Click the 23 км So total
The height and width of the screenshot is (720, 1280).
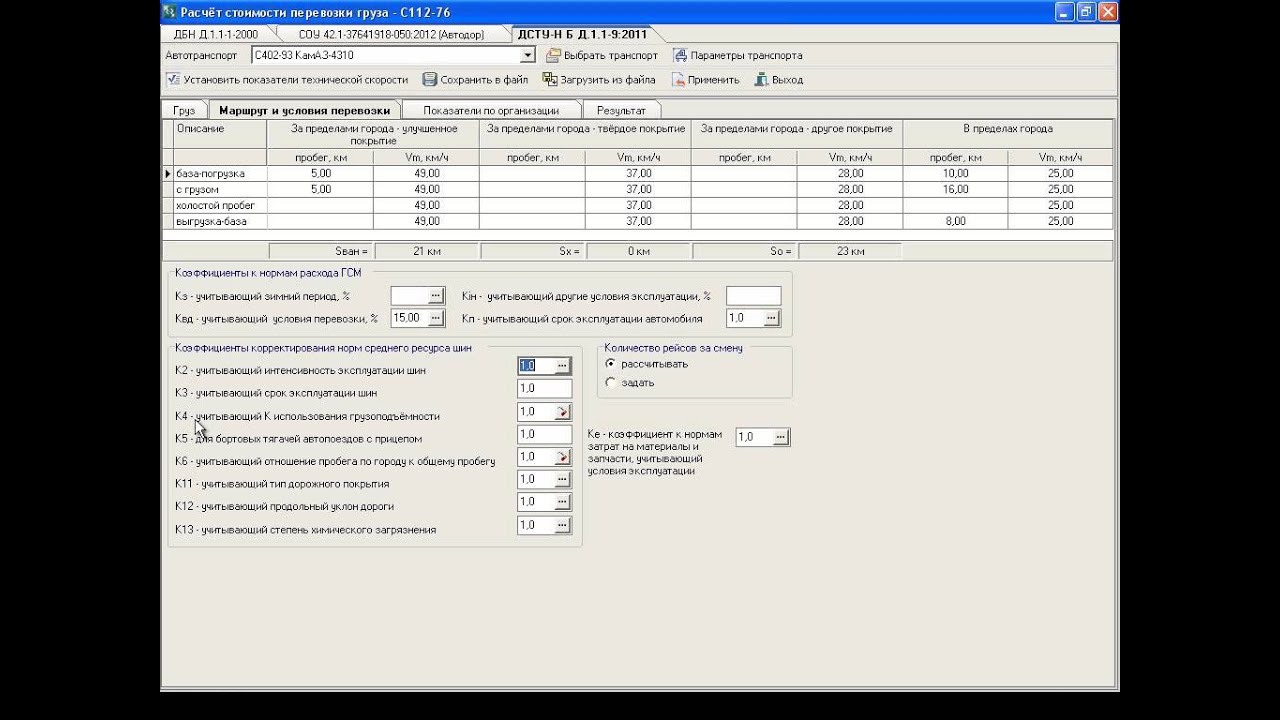pos(850,251)
